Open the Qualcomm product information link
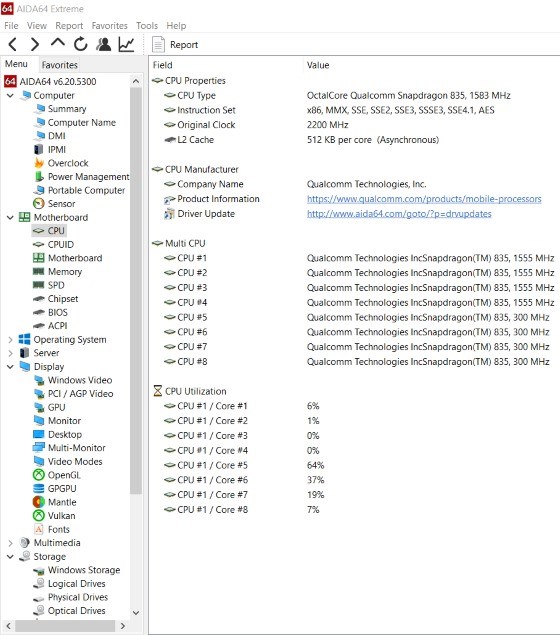This screenshot has height=635, width=560. (x=424, y=199)
